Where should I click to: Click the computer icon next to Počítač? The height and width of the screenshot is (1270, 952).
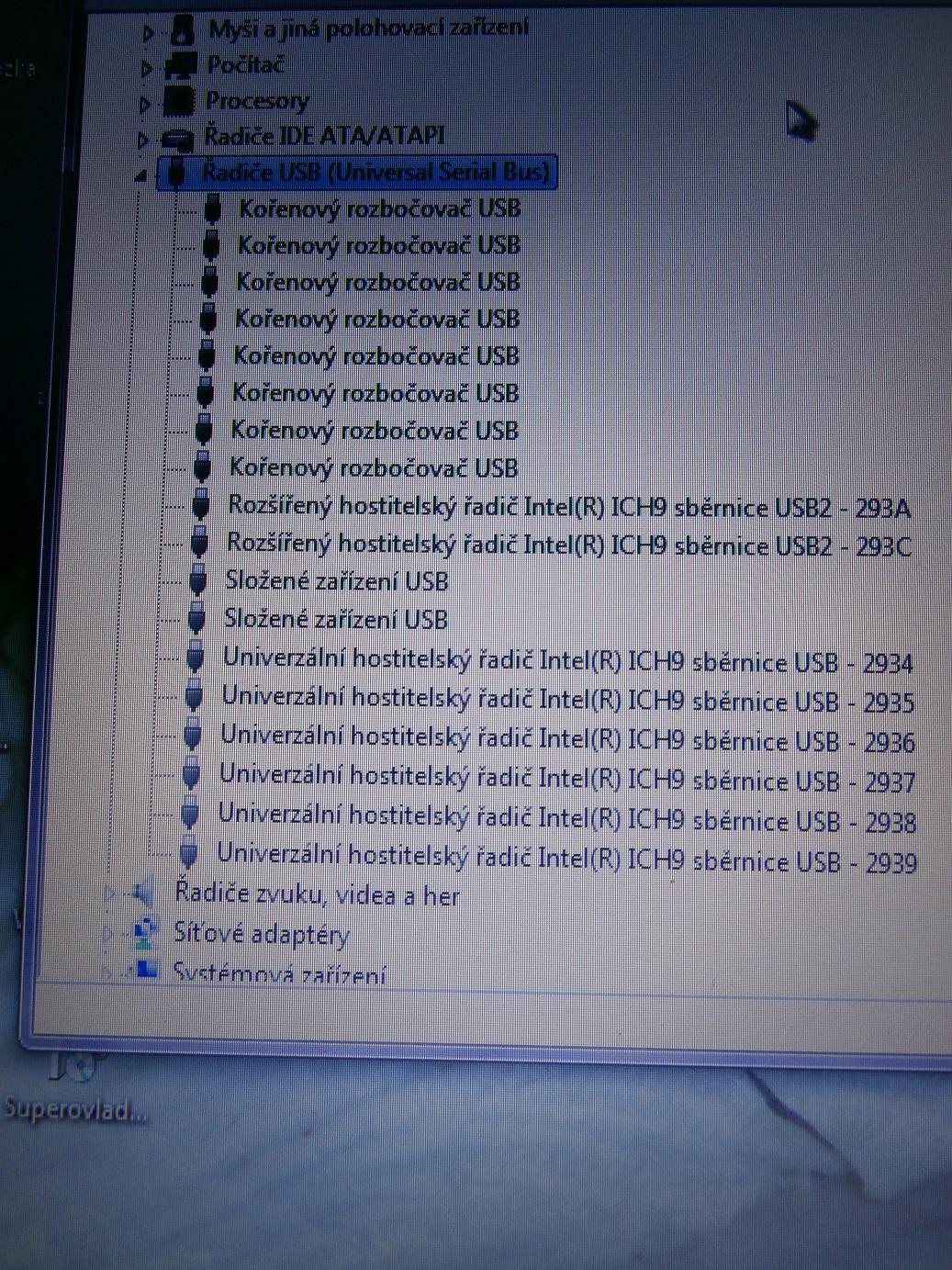[180, 66]
